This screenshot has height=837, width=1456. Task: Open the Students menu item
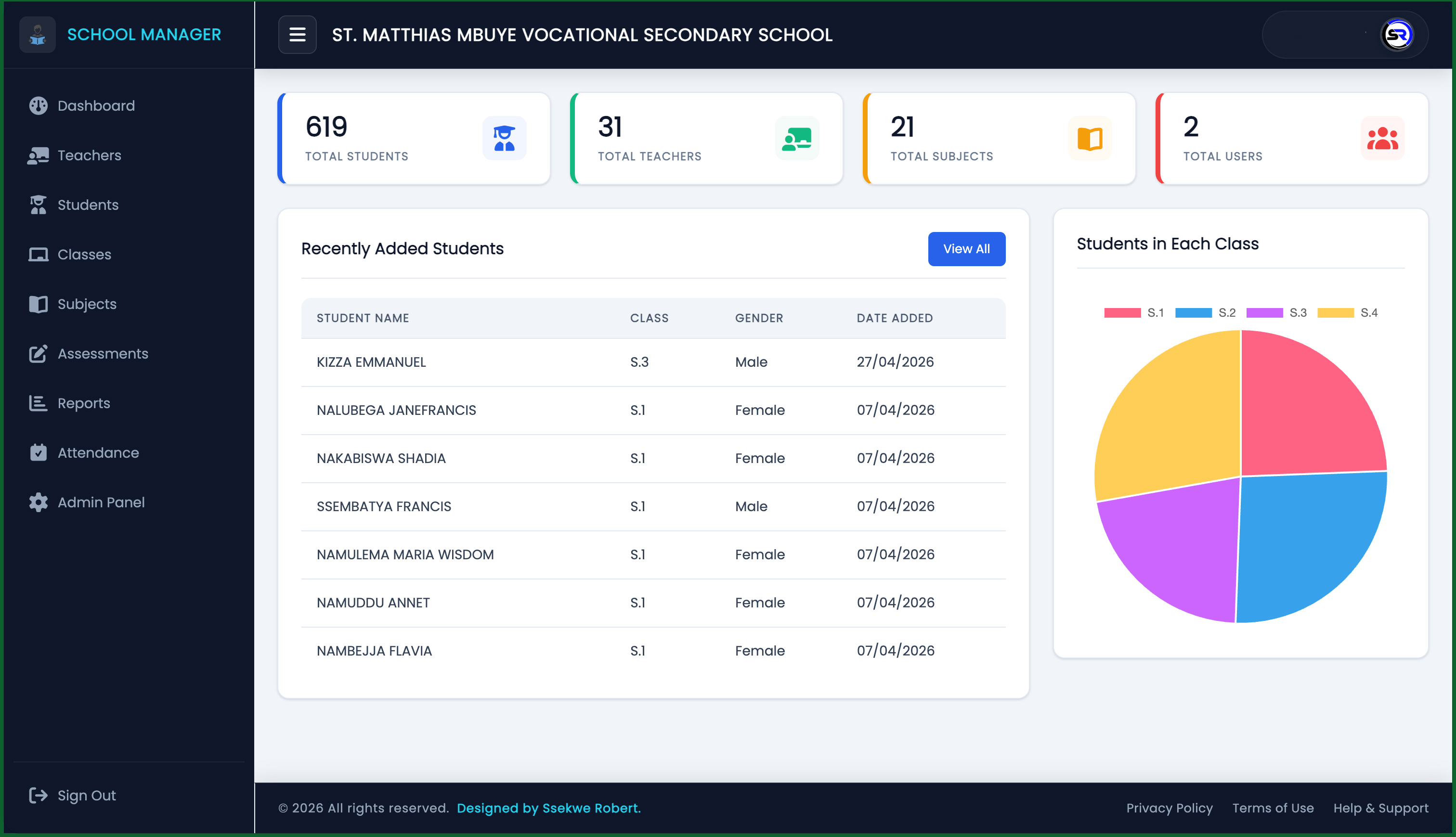(x=88, y=205)
